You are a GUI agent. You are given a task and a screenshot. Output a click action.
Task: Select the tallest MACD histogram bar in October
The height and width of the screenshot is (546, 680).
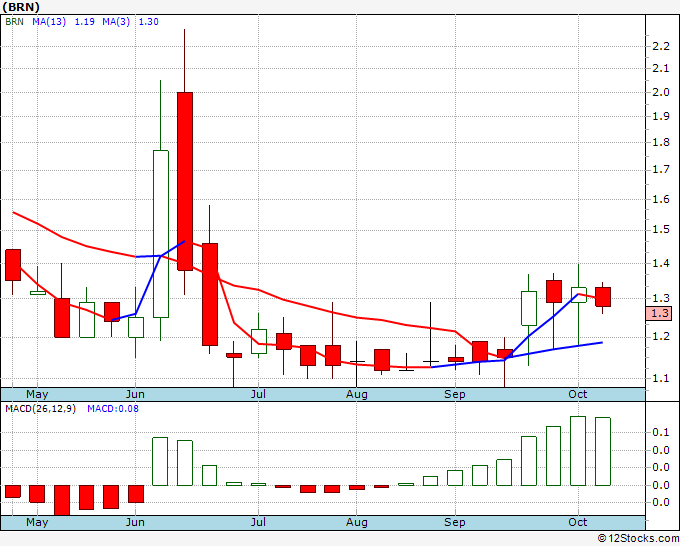(578, 451)
